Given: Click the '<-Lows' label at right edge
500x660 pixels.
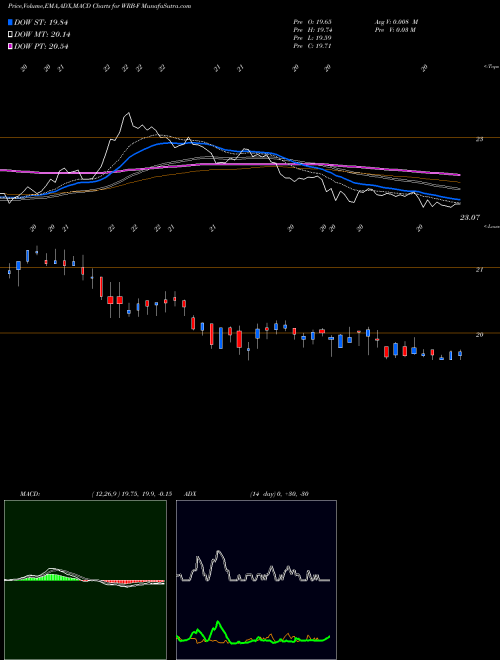Looking at the screenshot, I should [x=491, y=226].
